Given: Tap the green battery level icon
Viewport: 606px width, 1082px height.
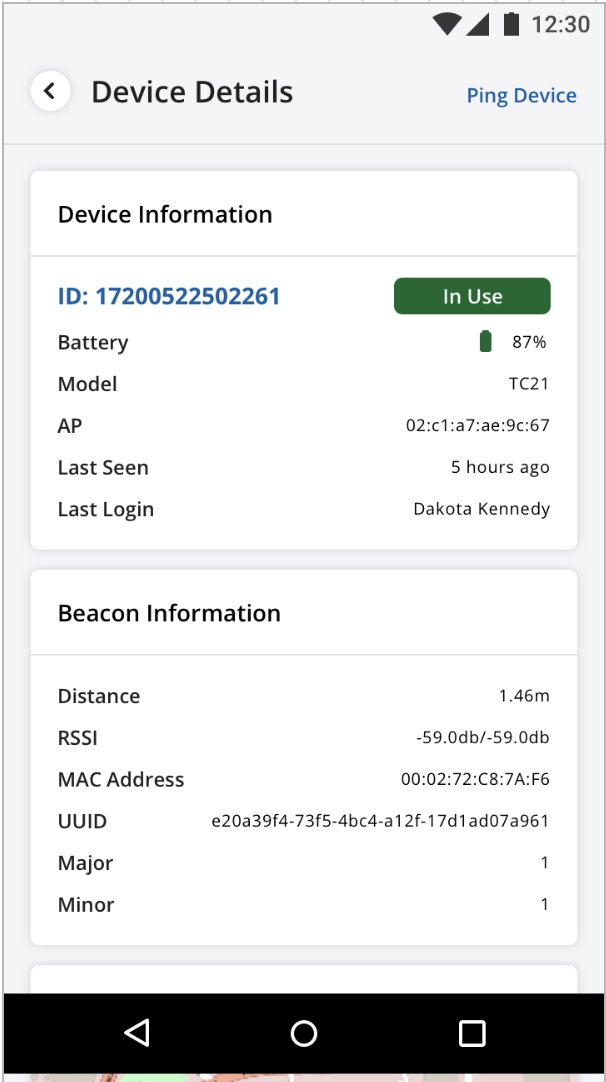Looking at the screenshot, I should click(486, 342).
